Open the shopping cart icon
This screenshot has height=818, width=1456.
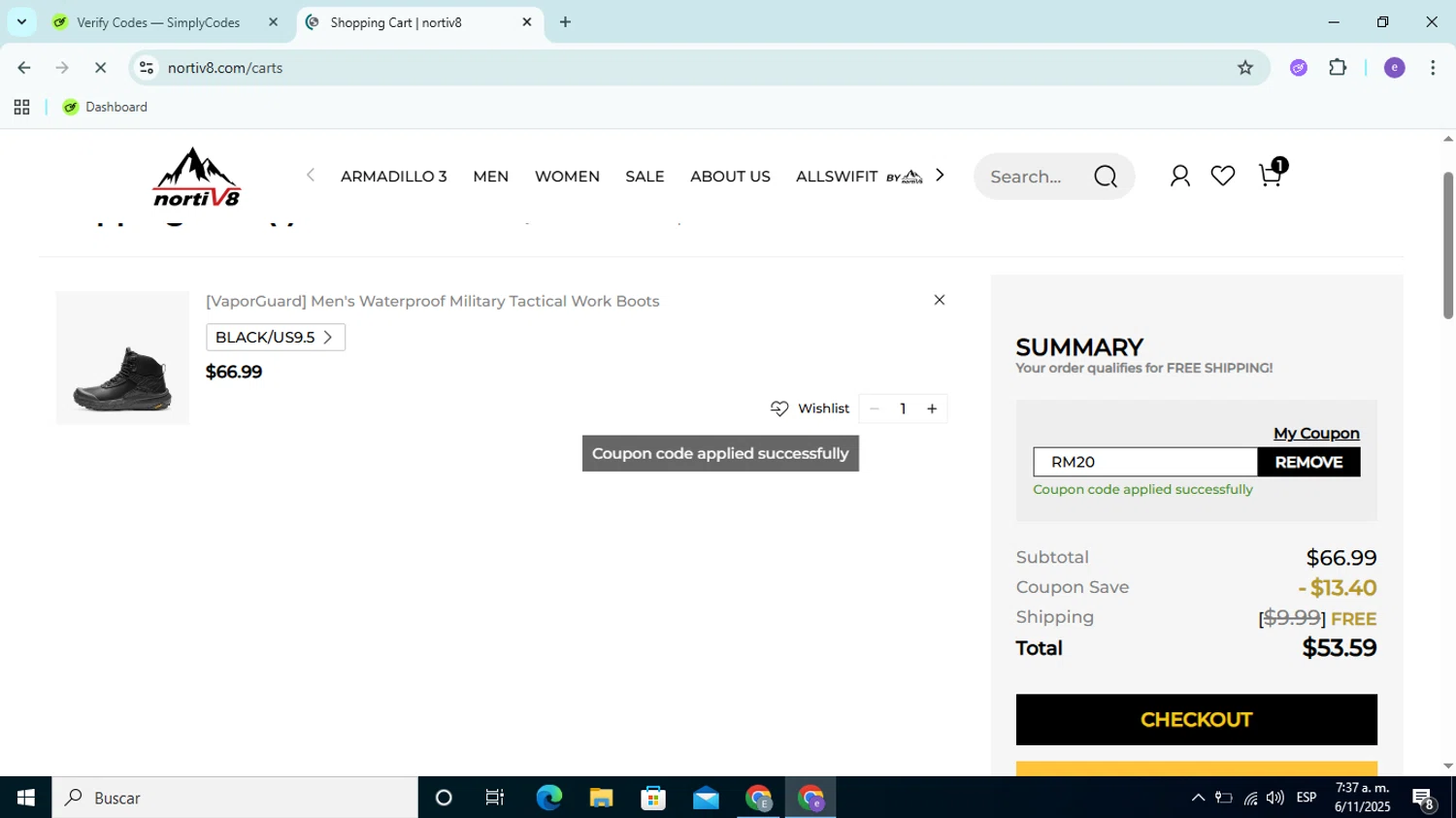click(x=1271, y=175)
